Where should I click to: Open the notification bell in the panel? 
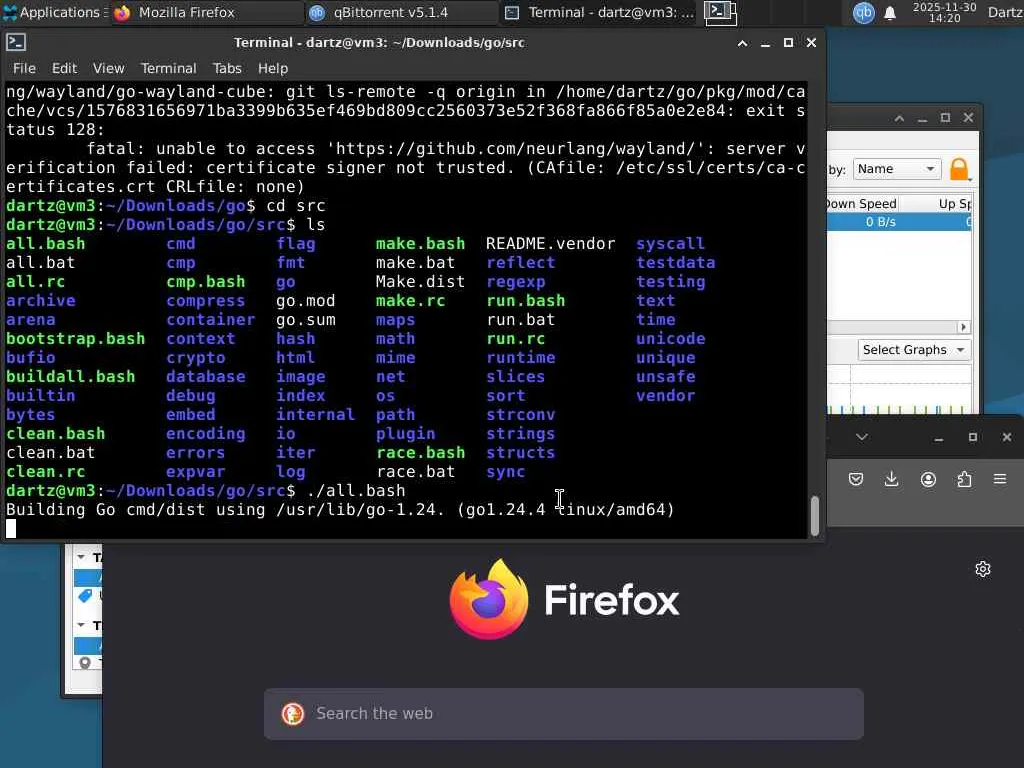[889, 12]
